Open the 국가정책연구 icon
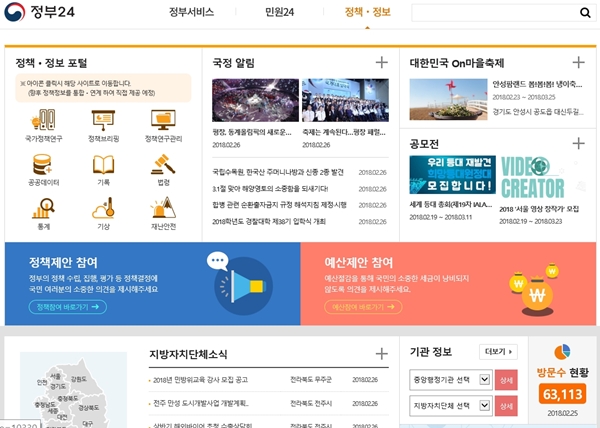Image resolution: width=600 pixels, height=428 pixels. [44, 120]
